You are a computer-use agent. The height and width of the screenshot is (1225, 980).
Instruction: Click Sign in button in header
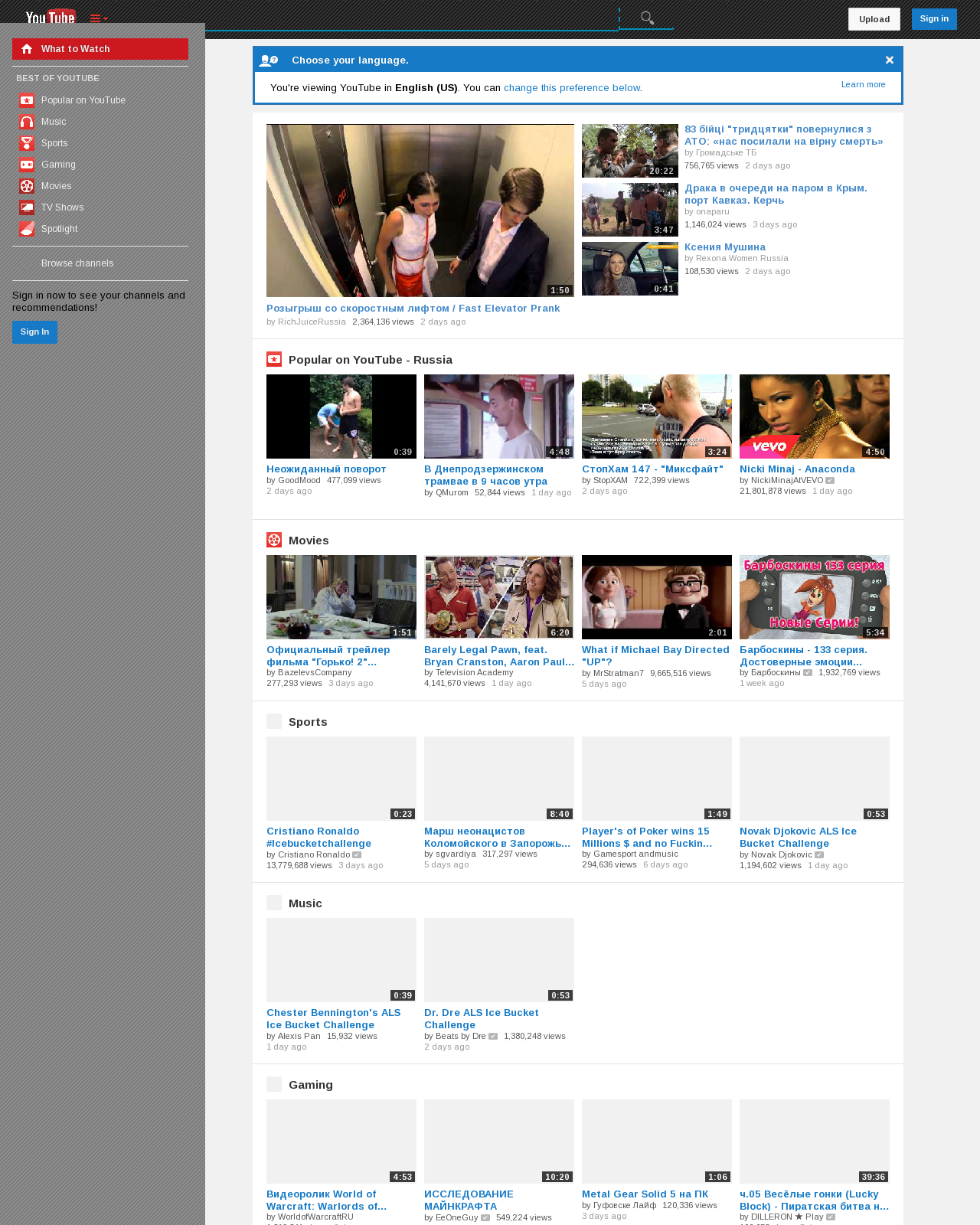click(x=934, y=18)
